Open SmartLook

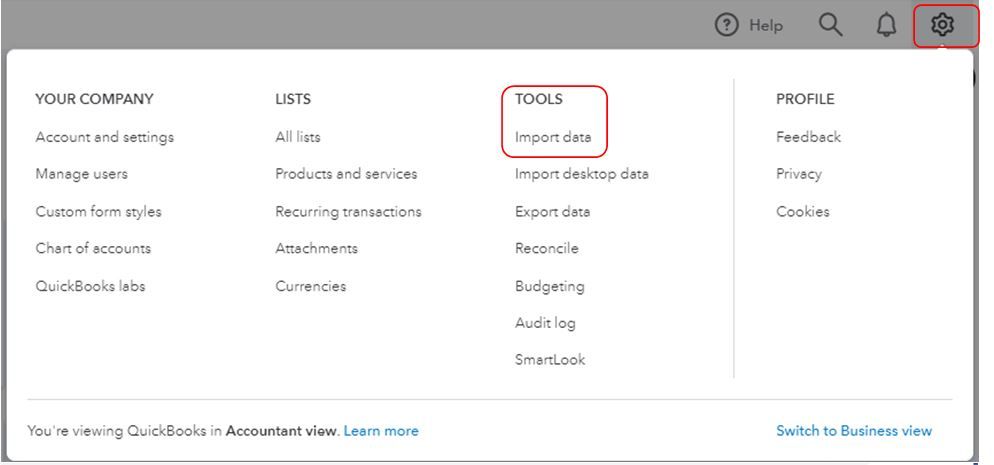[x=550, y=360]
